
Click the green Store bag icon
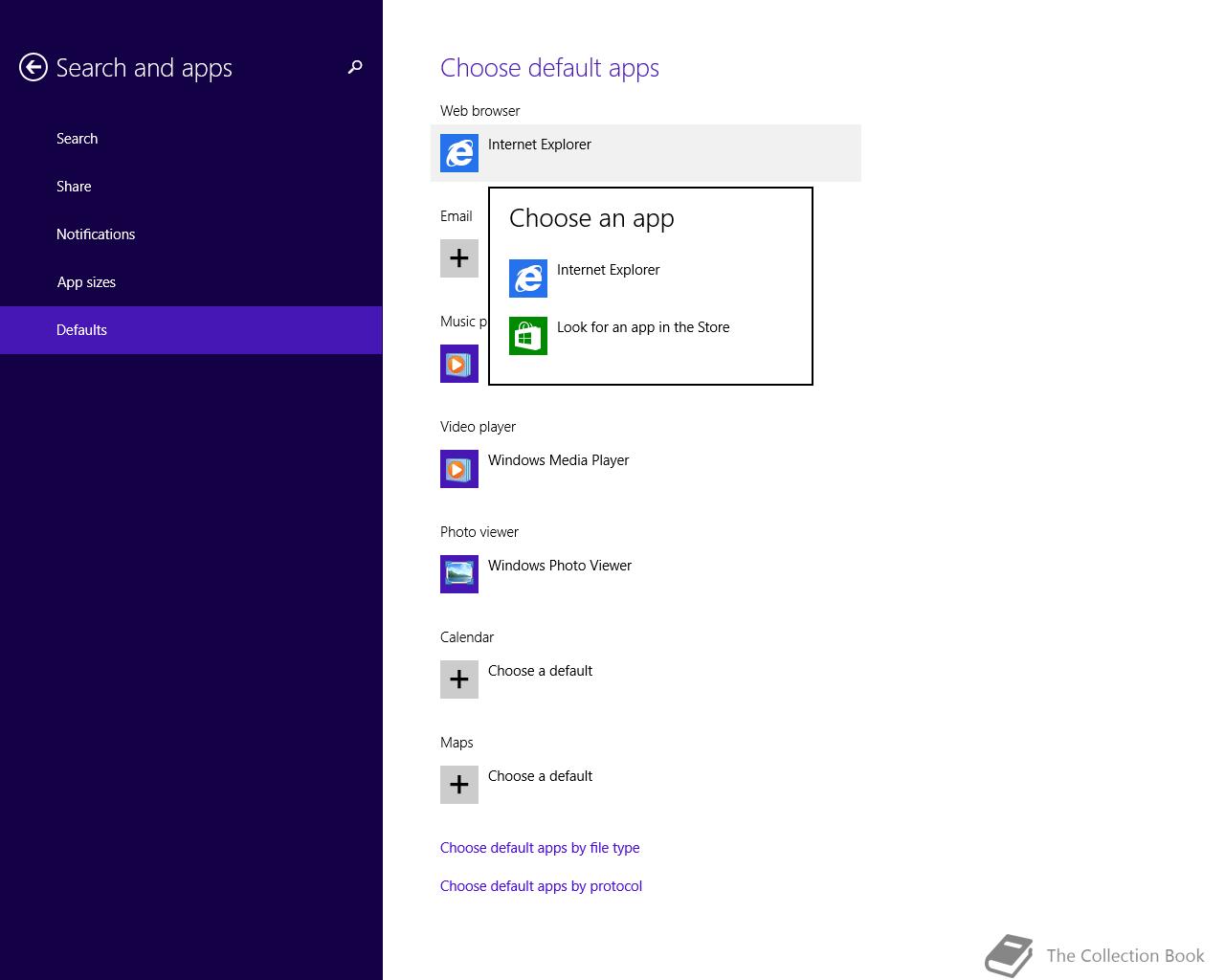[x=528, y=336]
